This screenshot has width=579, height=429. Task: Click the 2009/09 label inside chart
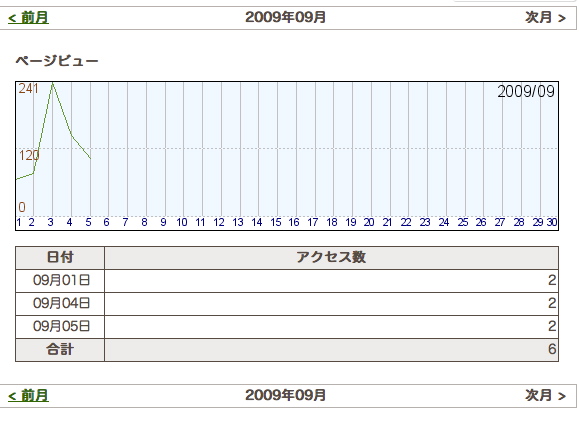tap(526, 92)
